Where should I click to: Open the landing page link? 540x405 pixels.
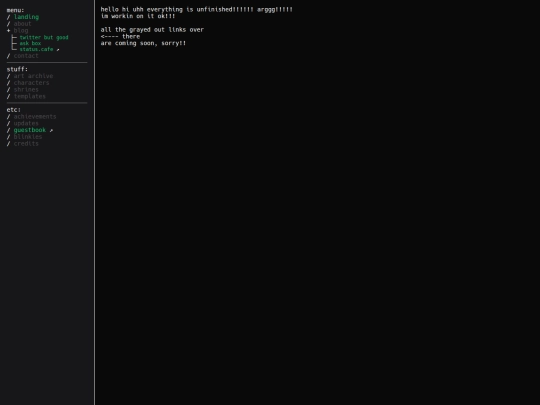click(26, 17)
